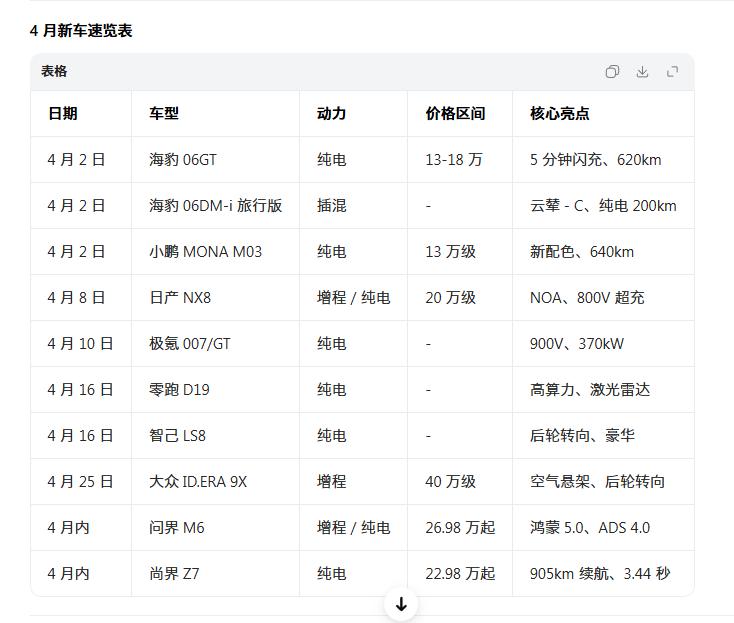Click 4 月内 in the 问界 M6 row
Viewport: 734px width, 623px height.
[68, 528]
